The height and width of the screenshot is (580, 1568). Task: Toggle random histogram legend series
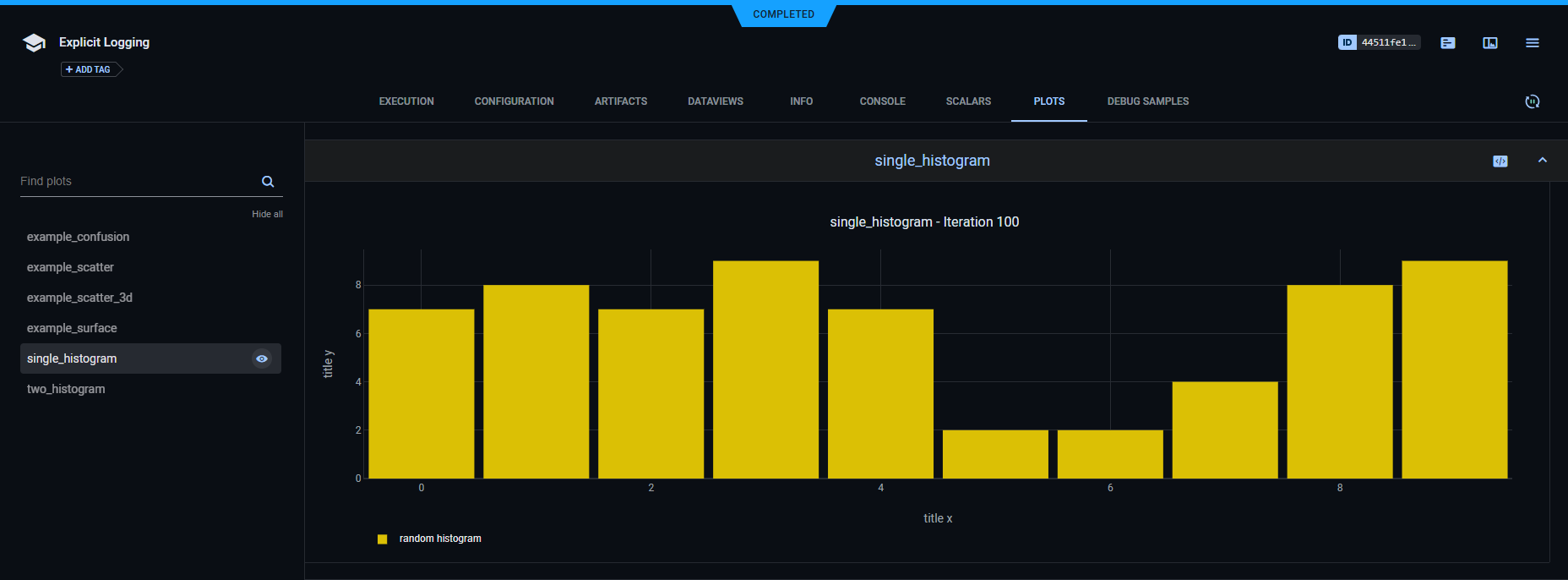(x=439, y=539)
